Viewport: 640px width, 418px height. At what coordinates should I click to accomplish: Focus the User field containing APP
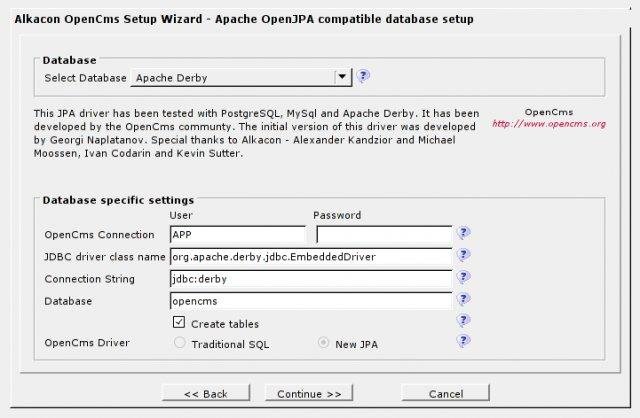point(238,235)
